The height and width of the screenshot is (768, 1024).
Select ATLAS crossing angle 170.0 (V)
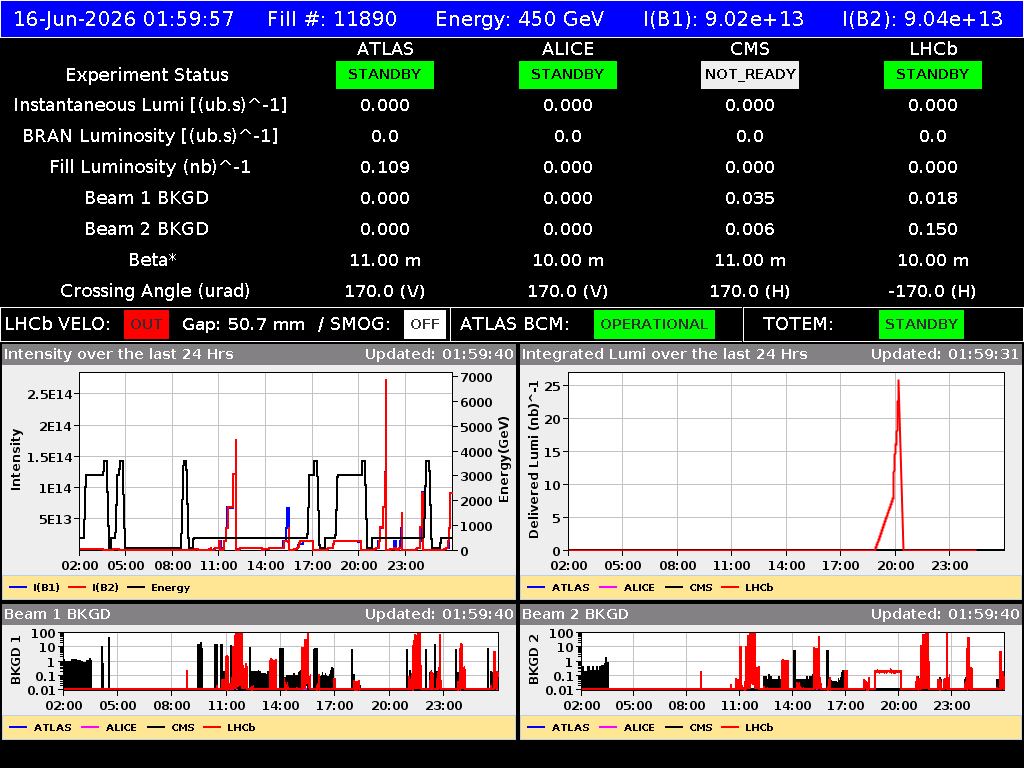point(385,291)
